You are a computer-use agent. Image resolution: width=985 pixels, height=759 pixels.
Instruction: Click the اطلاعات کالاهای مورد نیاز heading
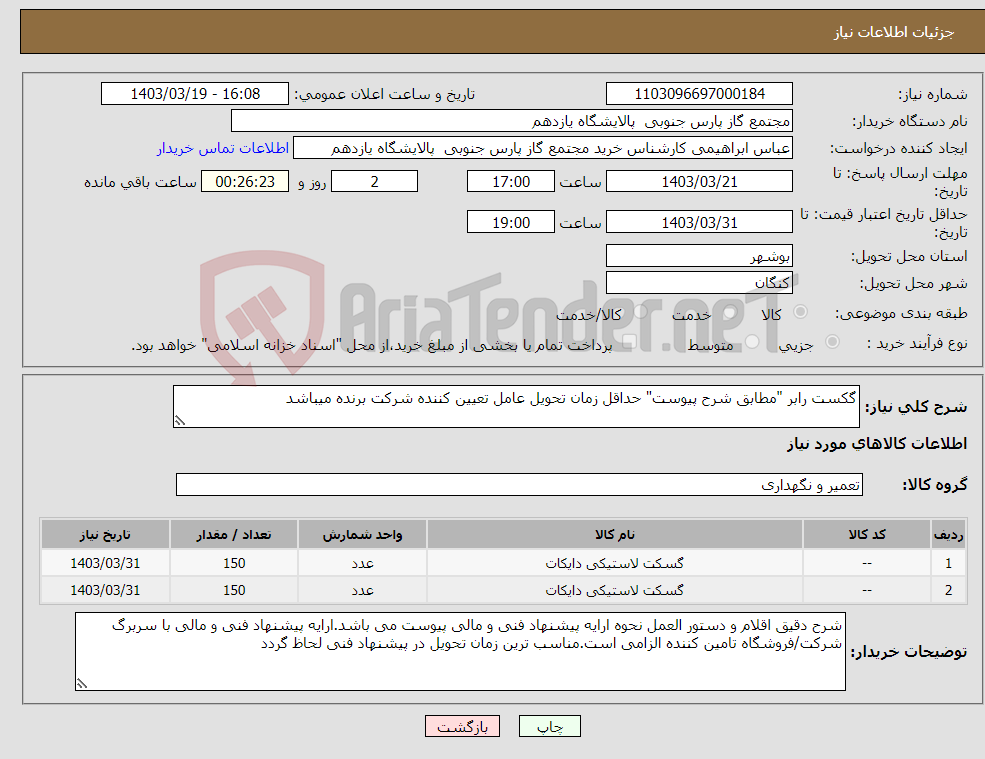(877, 444)
